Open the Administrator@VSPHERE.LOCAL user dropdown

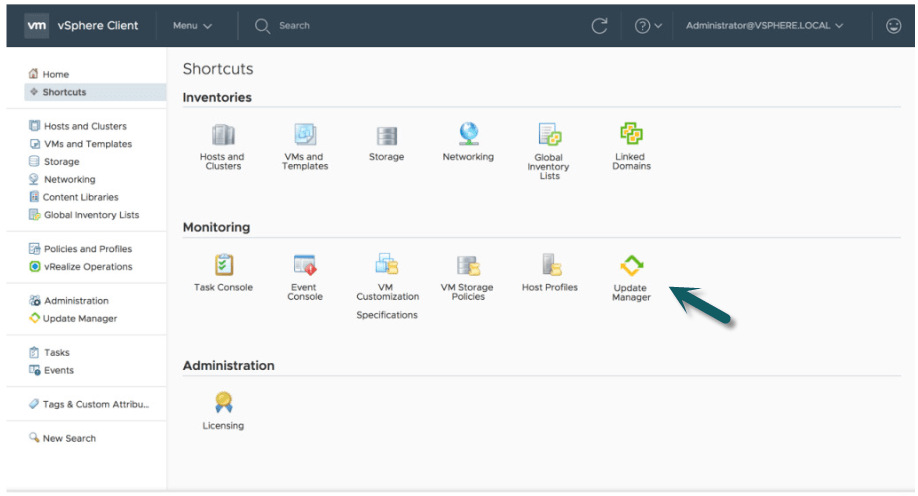tap(764, 26)
